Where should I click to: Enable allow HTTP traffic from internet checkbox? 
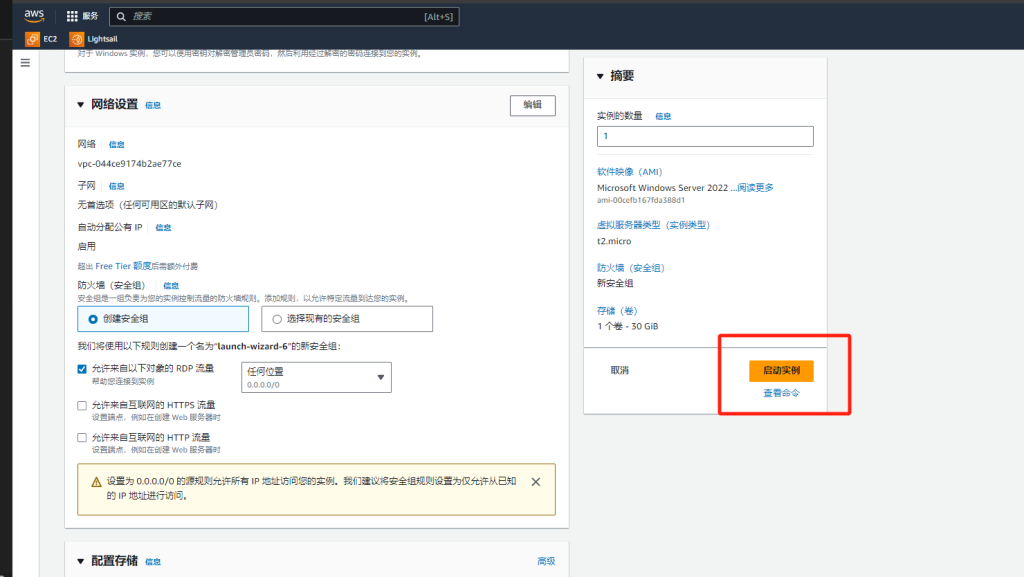tap(82, 437)
